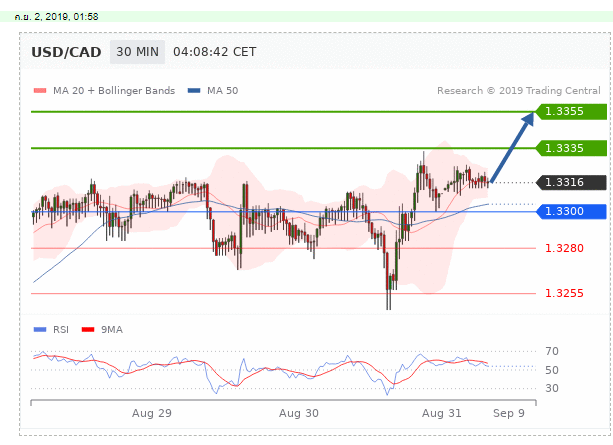Image resolution: width=613 pixels, height=445 pixels.
Task: Click the Aug 29 date axis label
Action: tap(152, 413)
